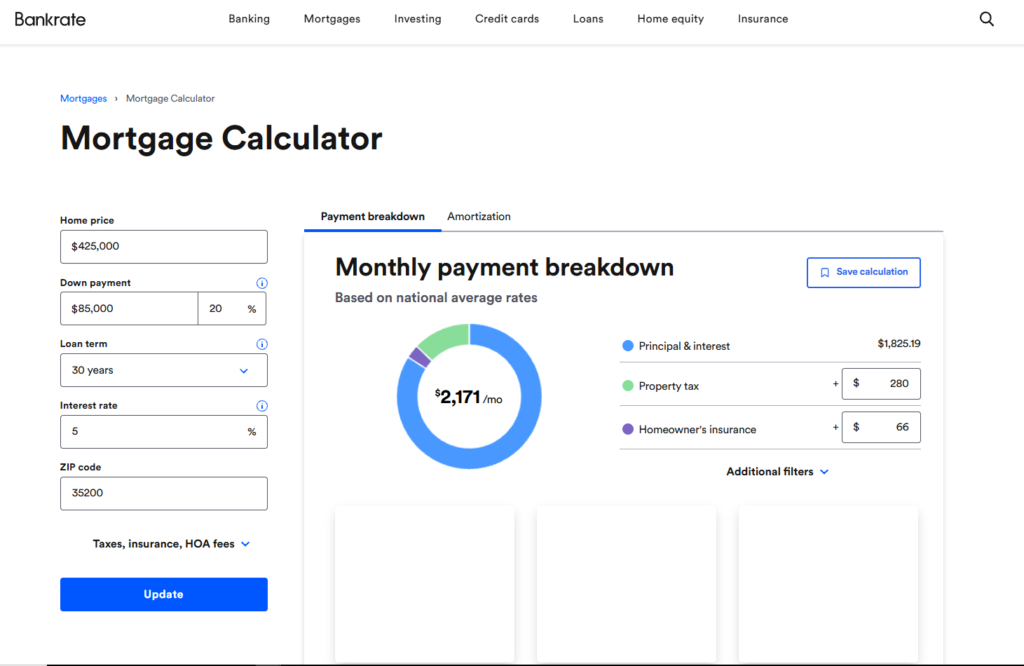1024x666 pixels.
Task: Open the Loan term dropdown
Action: [x=163, y=370]
